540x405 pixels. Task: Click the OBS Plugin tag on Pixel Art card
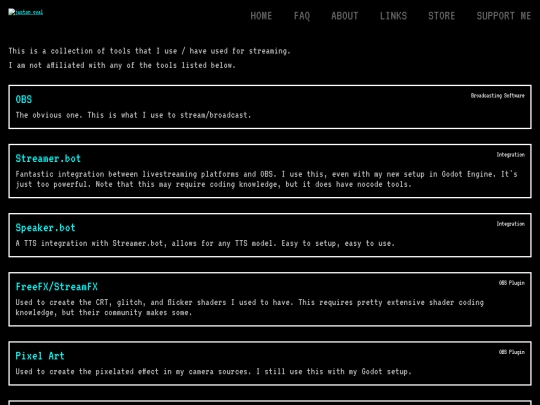coord(512,352)
